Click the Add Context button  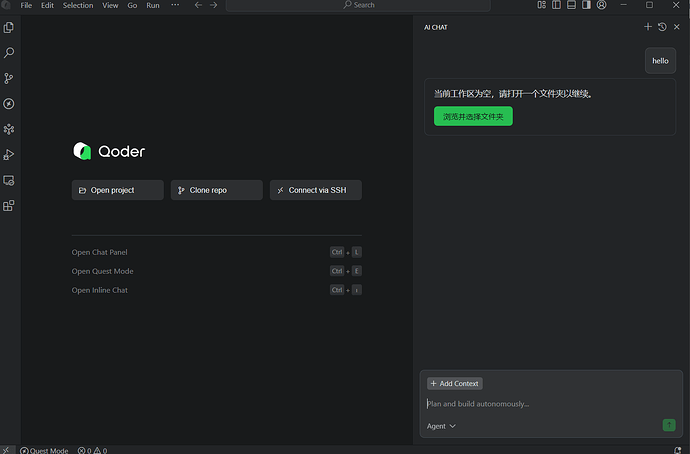[x=455, y=384]
